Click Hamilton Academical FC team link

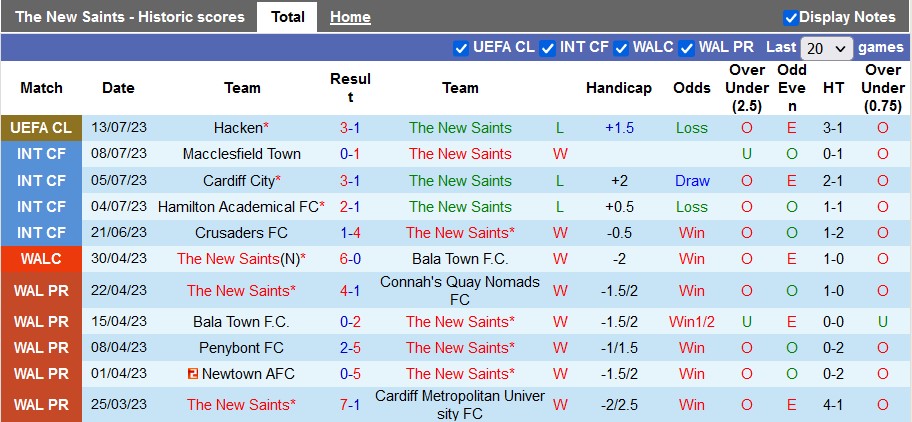[x=238, y=207]
